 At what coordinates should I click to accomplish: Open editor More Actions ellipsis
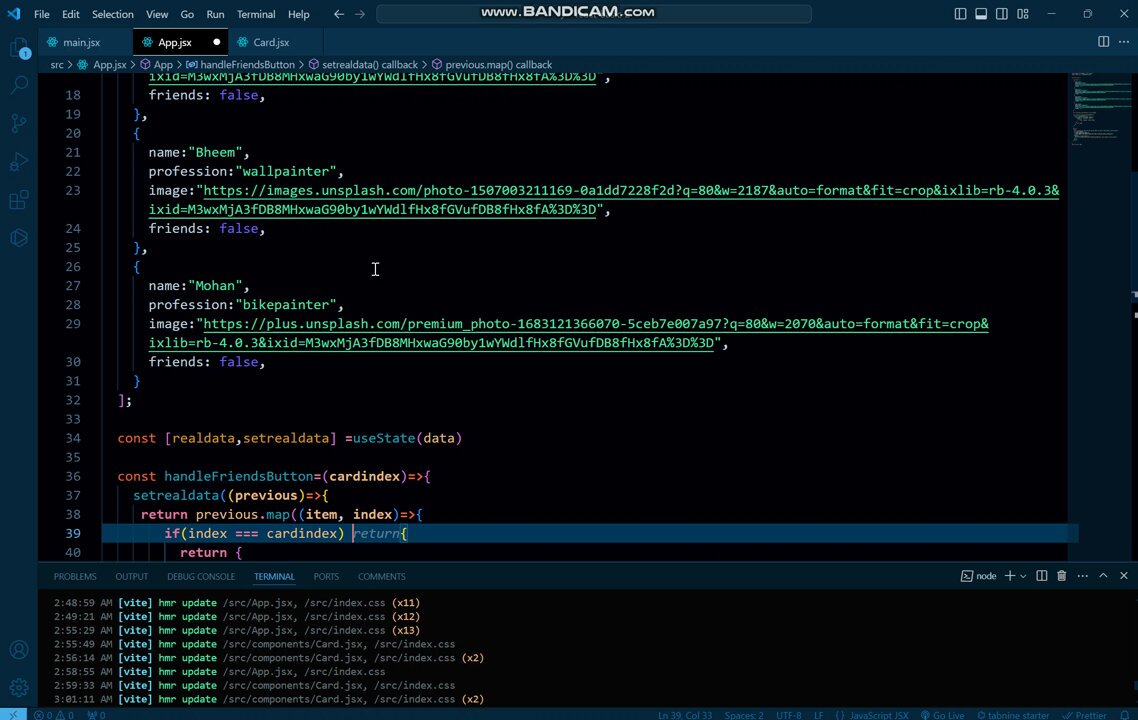click(1123, 41)
